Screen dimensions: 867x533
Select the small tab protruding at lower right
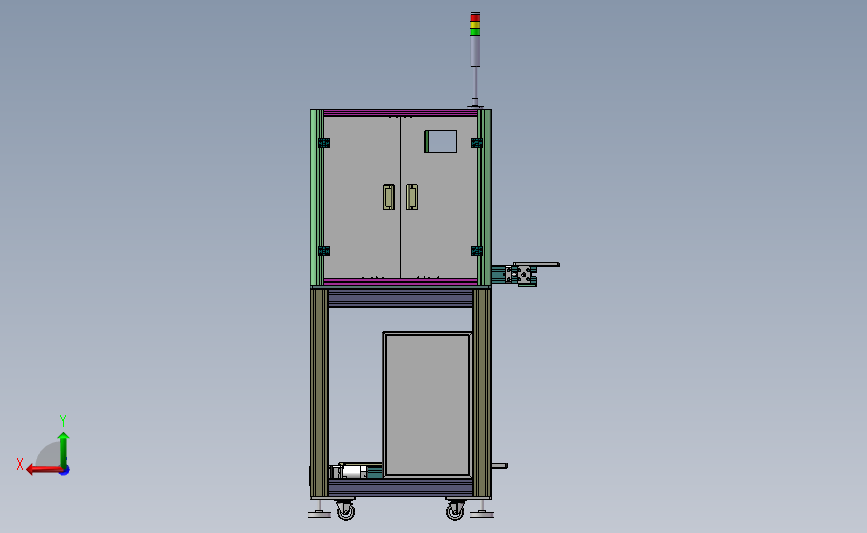pos(499,466)
